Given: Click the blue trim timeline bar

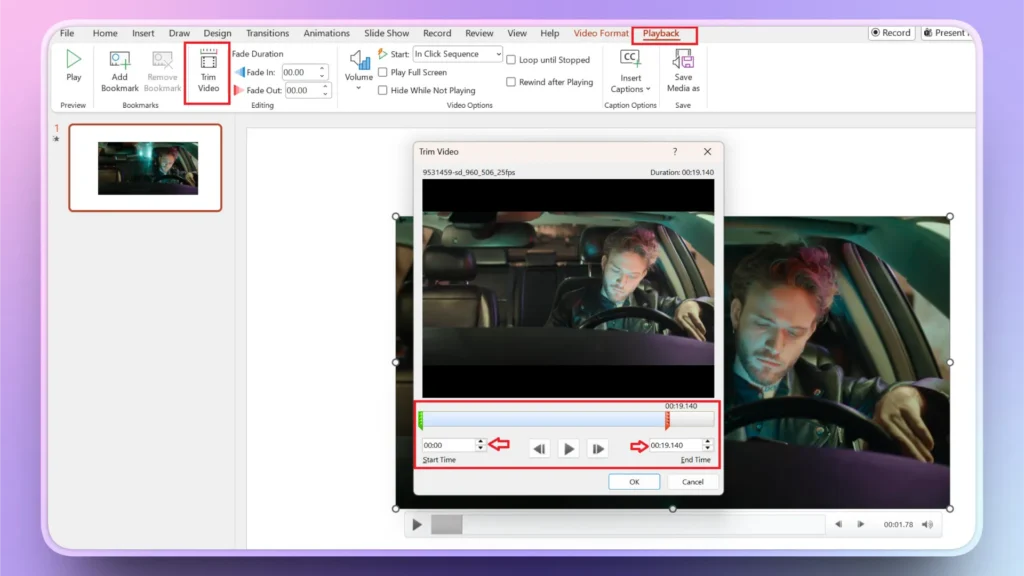Looking at the screenshot, I should (x=544, y=420).
